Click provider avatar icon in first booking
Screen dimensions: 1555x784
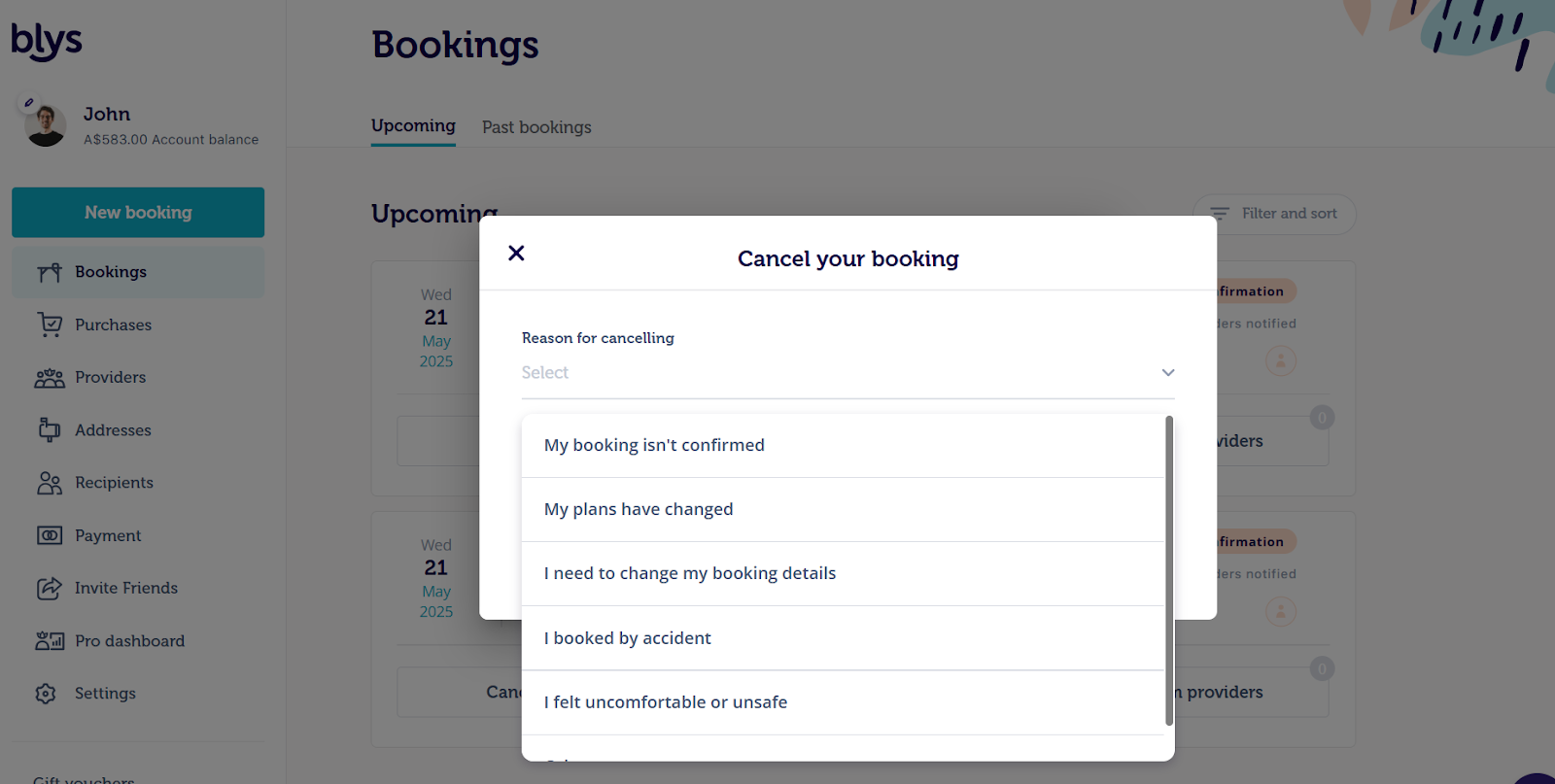[x=1281, y=361]
